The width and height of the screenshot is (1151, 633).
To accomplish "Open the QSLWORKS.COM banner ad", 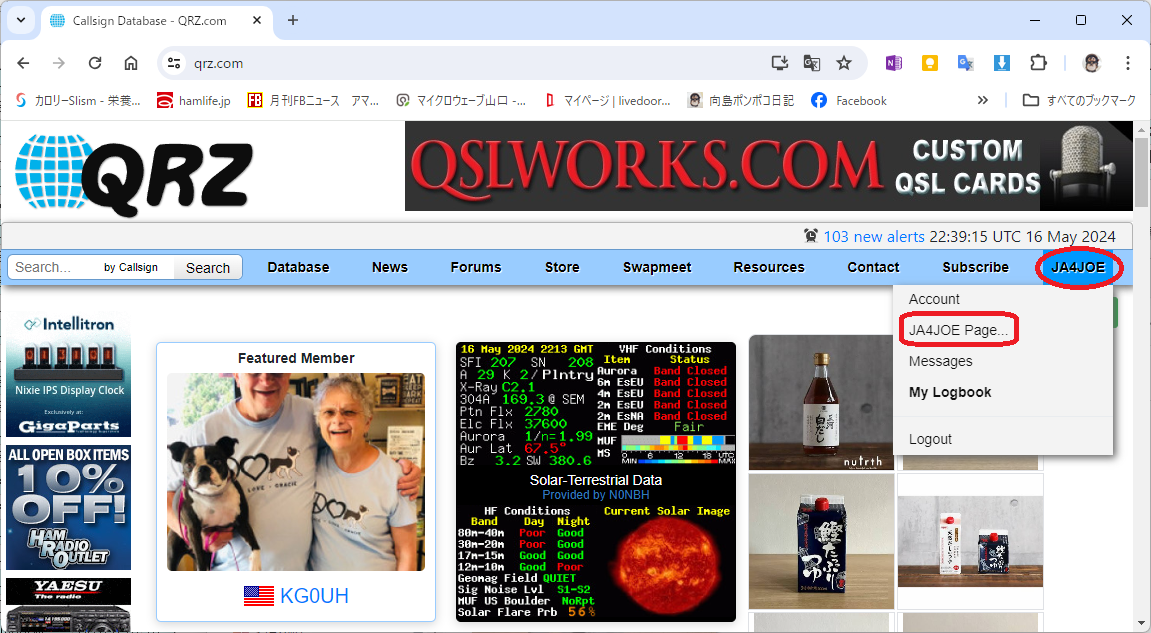I will click(x=769, y=166).
